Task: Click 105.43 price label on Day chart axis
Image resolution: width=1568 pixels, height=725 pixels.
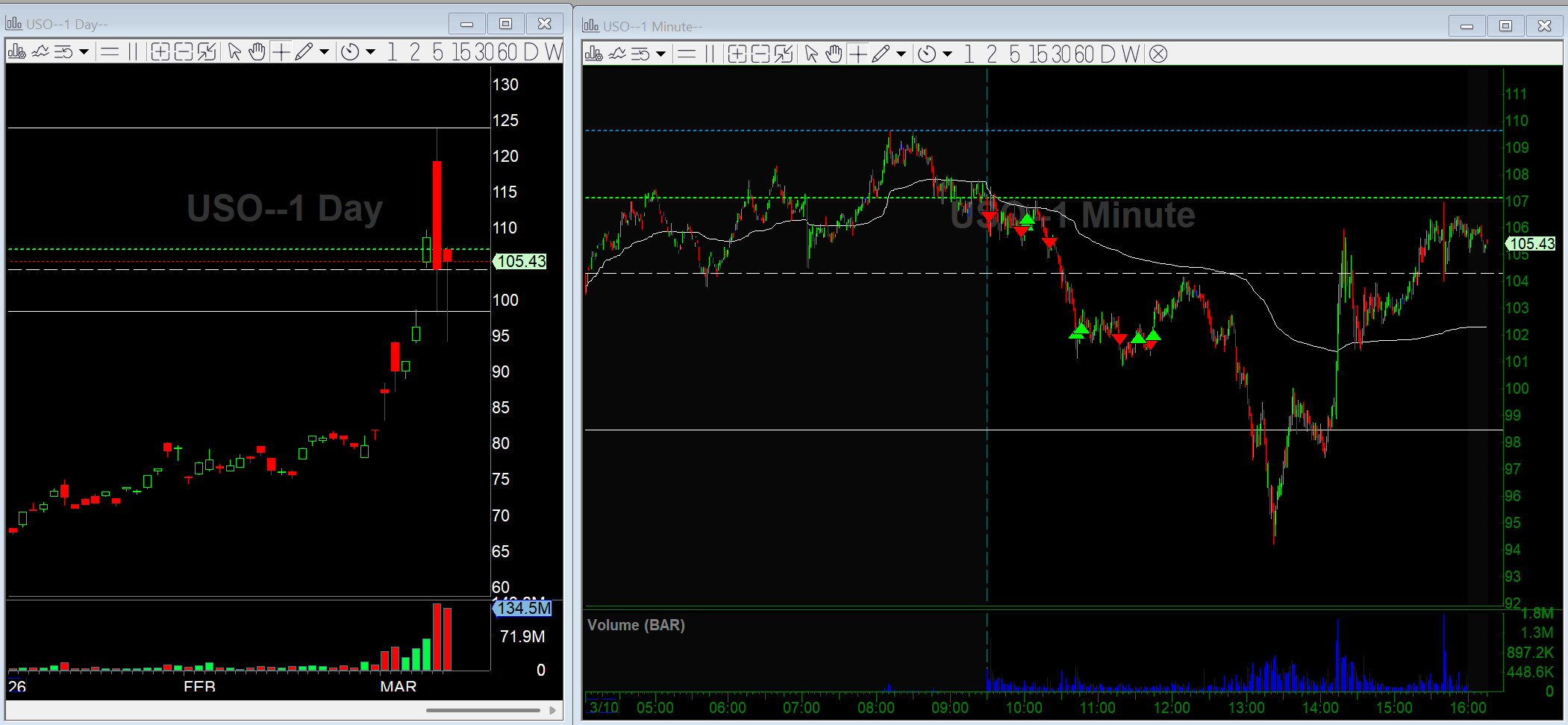Action: [520, 262]
